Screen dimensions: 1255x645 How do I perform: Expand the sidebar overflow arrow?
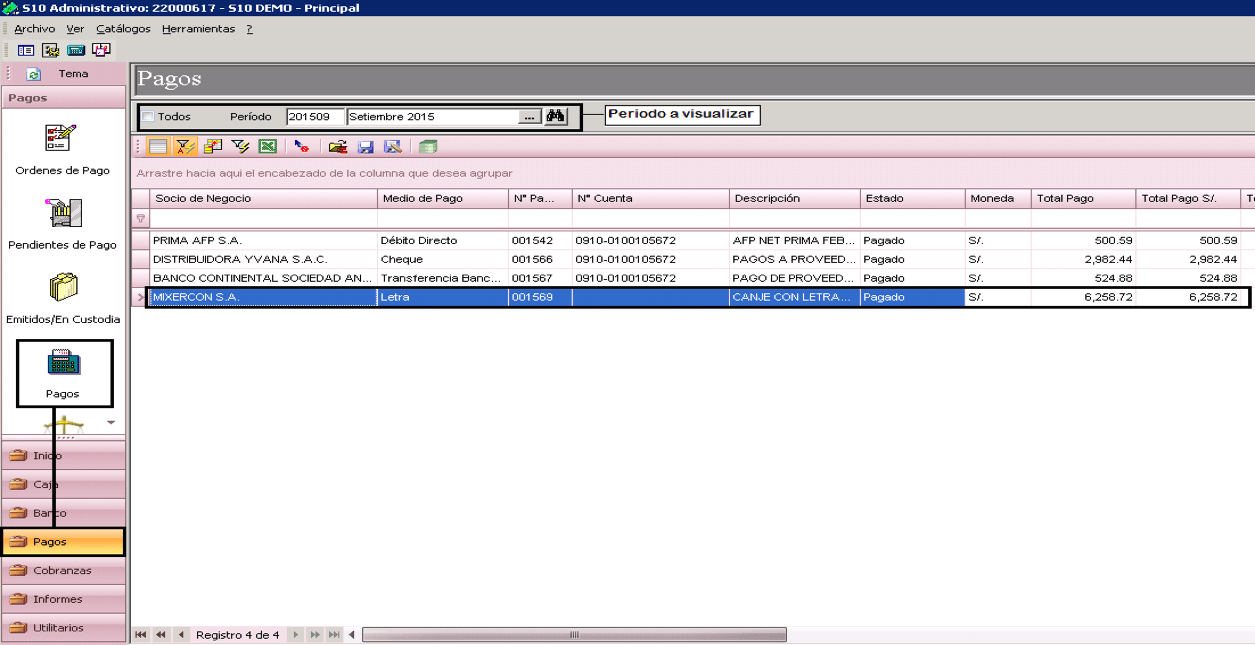pyautogui.click(x=111, y=423)
